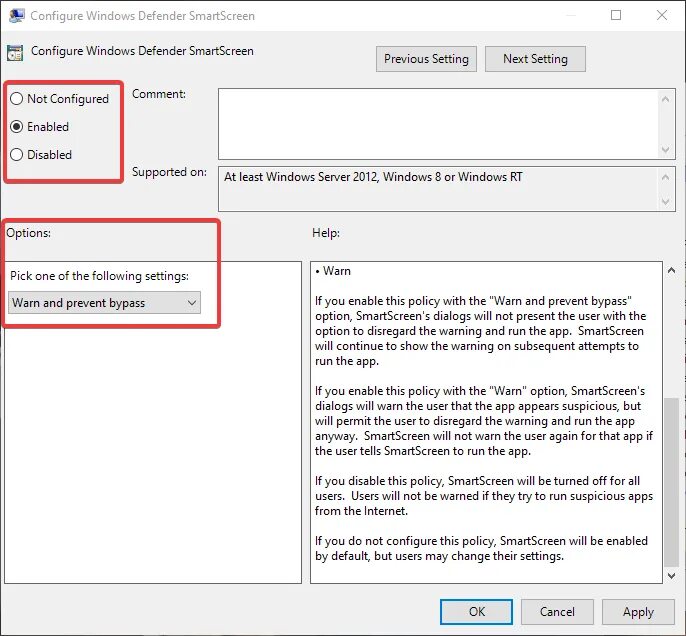This screenshot has width=686, height=636.
Task: Click the Help pane scroll up arrow
Action: coord(672,270)
